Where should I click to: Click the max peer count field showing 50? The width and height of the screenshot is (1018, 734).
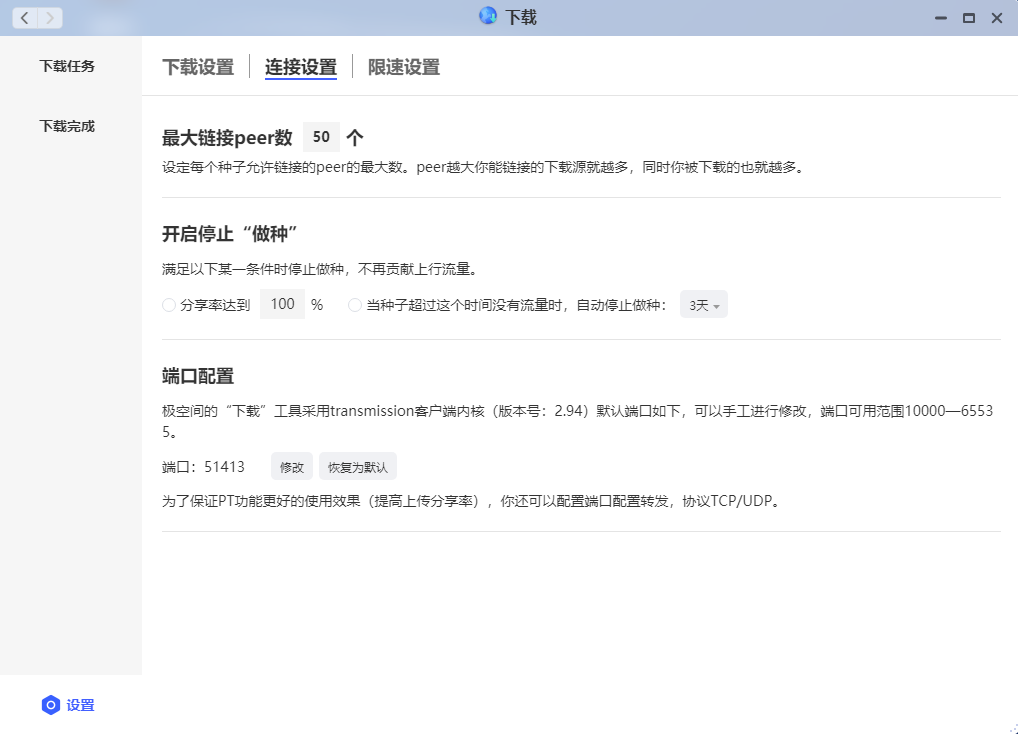[321, 137]
